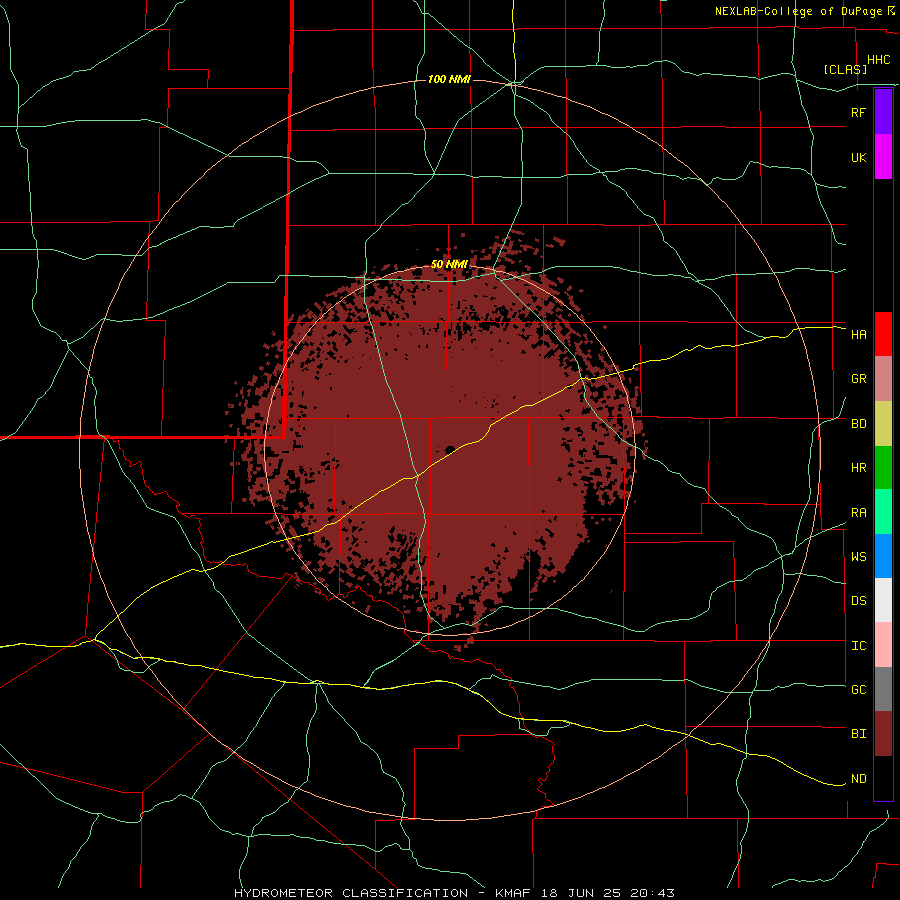Click the BI brown legend swatch
Screen dimensions: 900x900
click(883, 734)
